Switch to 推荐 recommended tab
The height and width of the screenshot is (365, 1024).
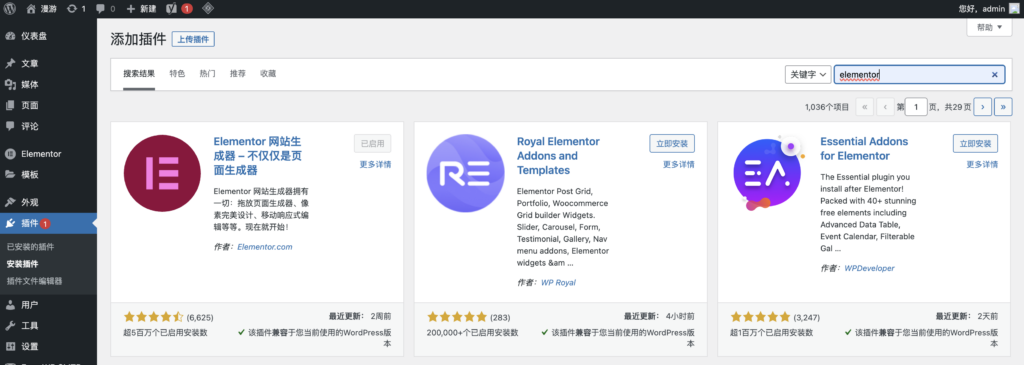click(x=238, y=74)
